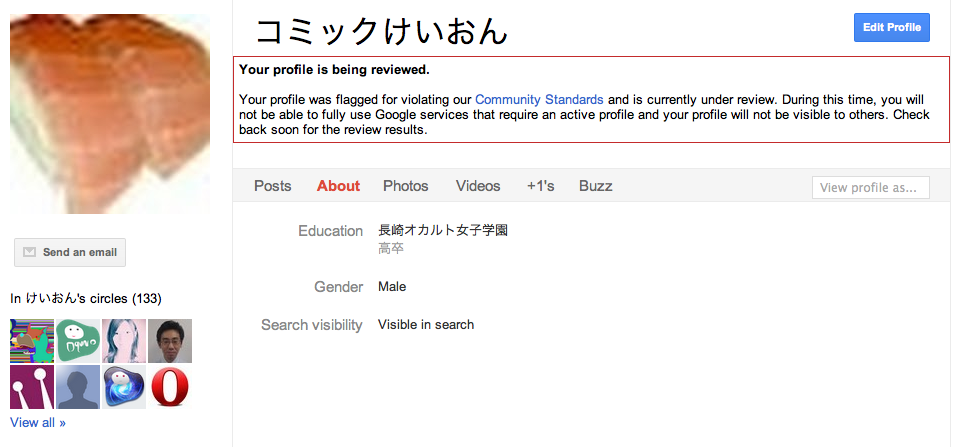Viewport: 962px width, 447px height.
Task: Switch to the Buzz tab
Action: click(x=596, y=186)
